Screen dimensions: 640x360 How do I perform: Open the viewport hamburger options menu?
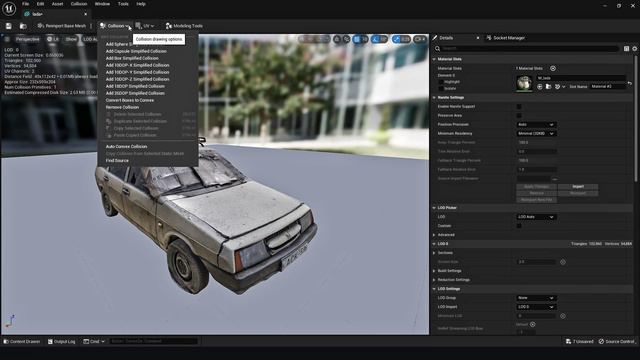7,39
